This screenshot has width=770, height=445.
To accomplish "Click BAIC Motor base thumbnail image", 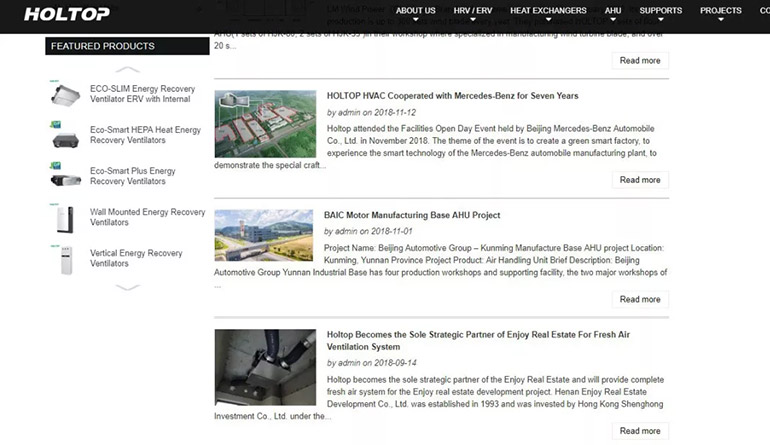I will point(264,235).
